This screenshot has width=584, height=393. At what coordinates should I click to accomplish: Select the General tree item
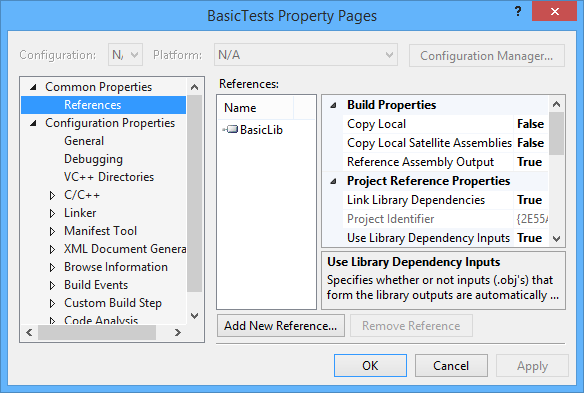tap(84, 141)
